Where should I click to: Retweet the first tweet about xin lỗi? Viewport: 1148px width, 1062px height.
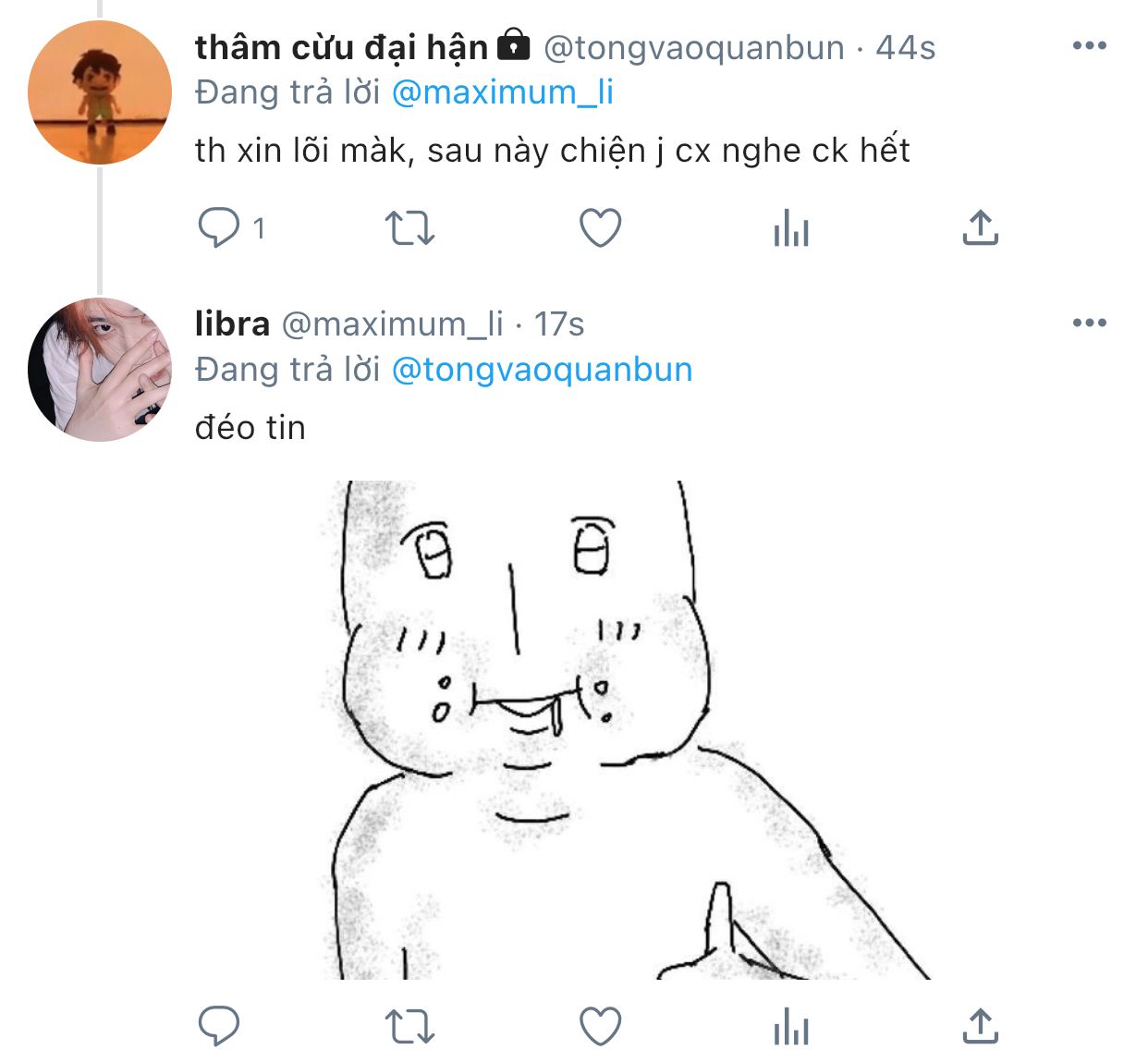point(409,227)
